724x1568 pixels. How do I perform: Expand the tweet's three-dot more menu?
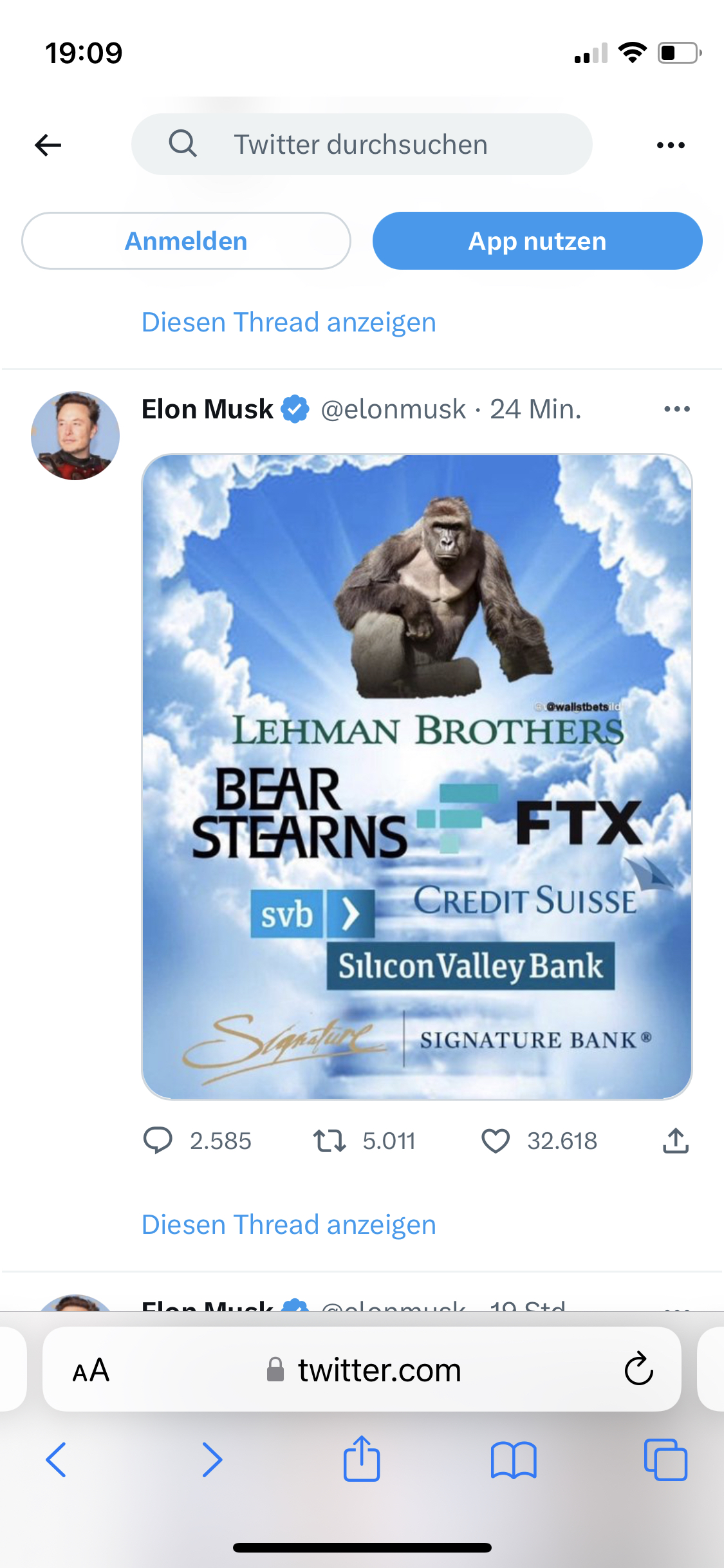[x=676, y=409]
